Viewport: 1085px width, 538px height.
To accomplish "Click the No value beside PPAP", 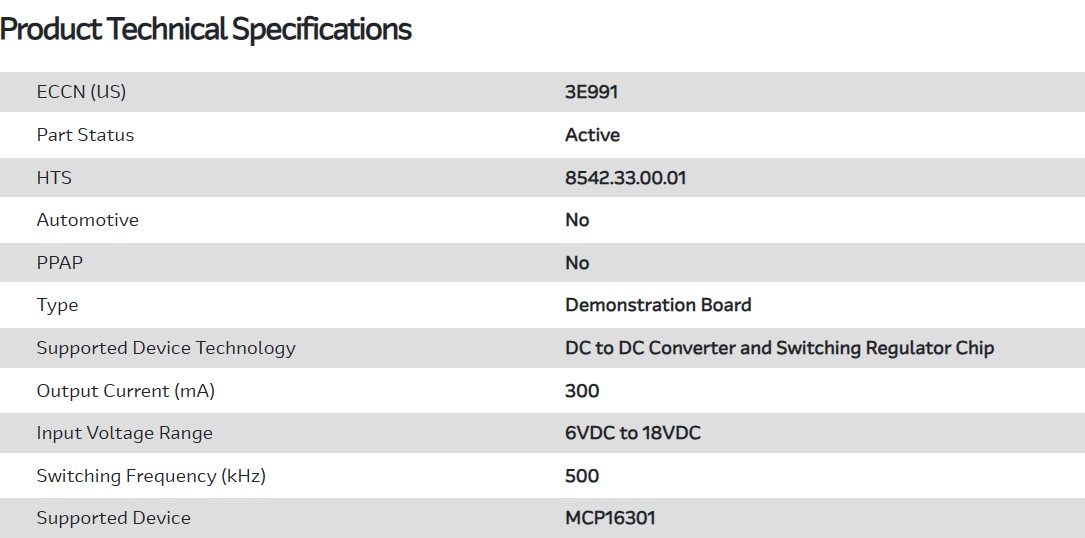I will [x=577, y=263].
